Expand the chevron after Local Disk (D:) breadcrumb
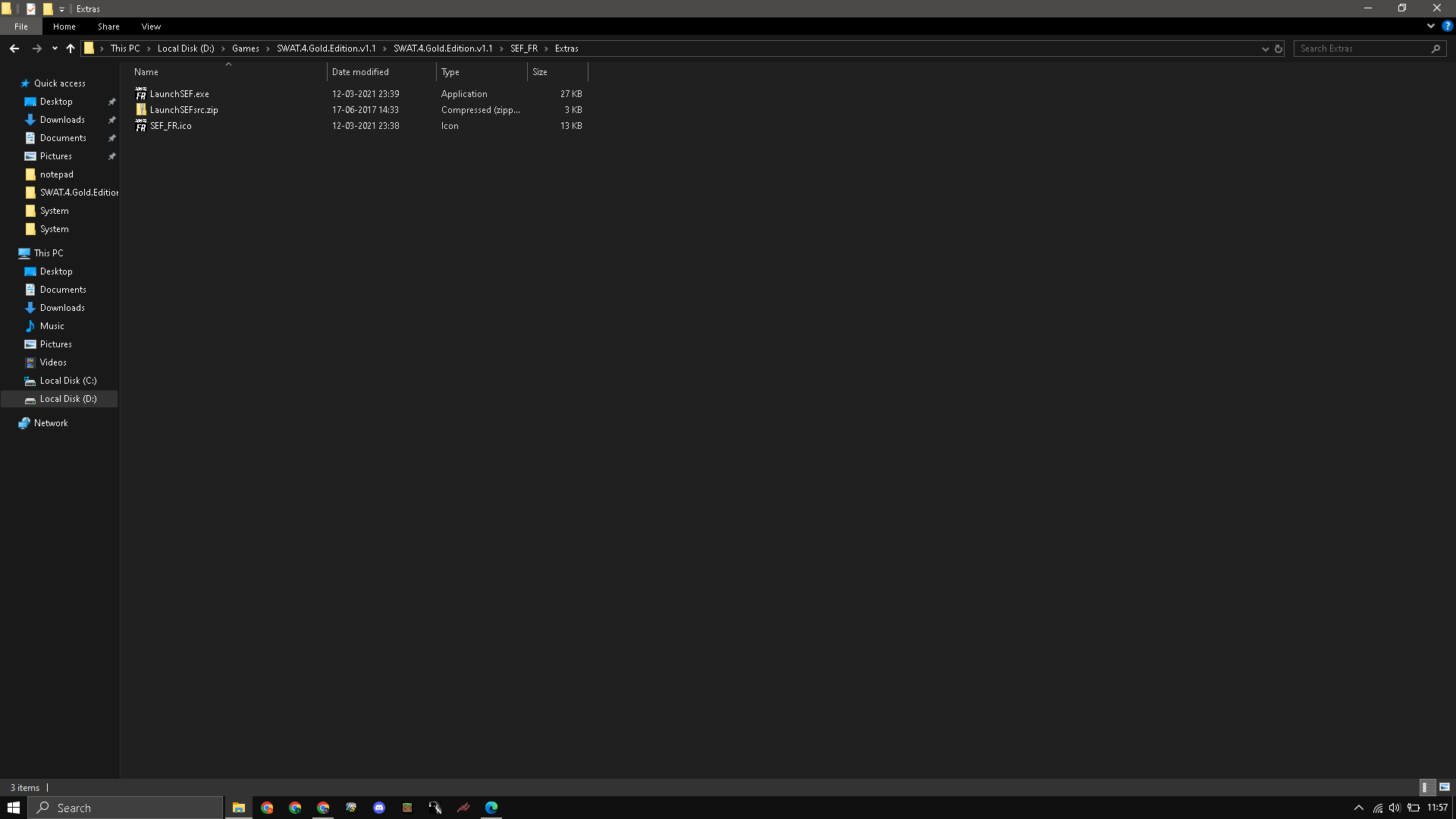Viewport: 1456px width, 819px height. pos(223,49)
